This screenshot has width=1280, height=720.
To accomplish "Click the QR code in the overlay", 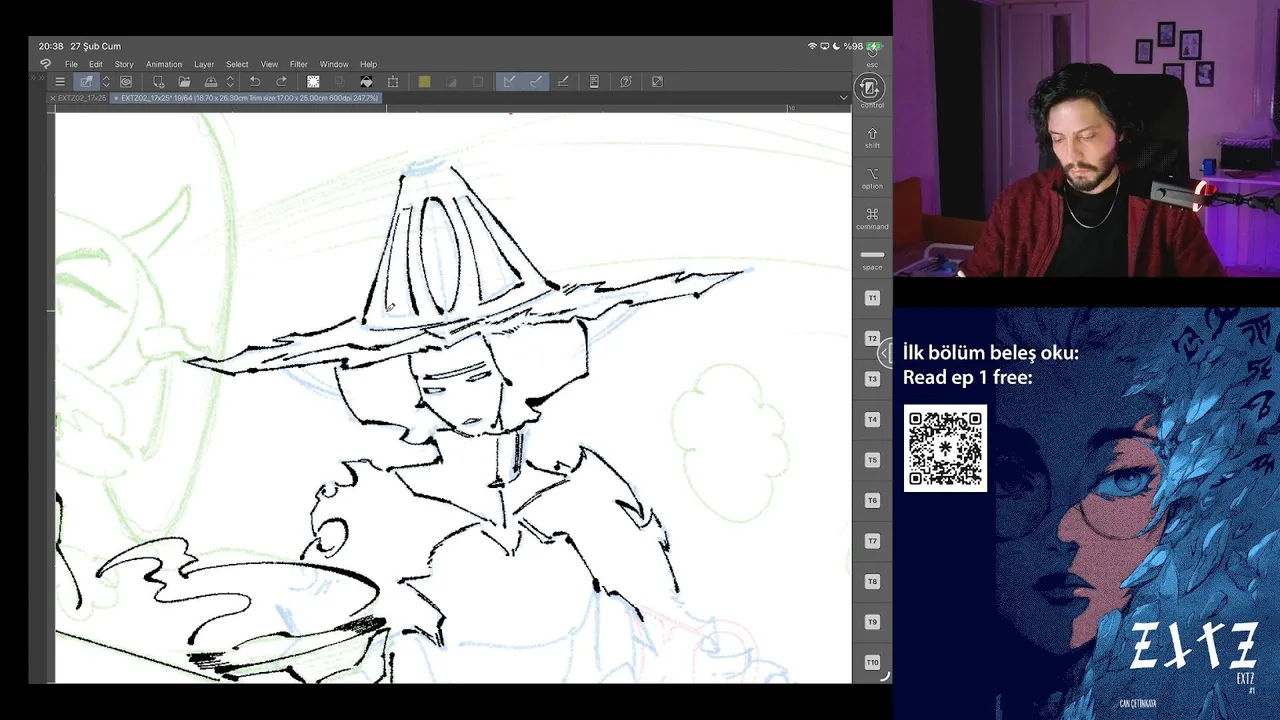I will (945, 448).
